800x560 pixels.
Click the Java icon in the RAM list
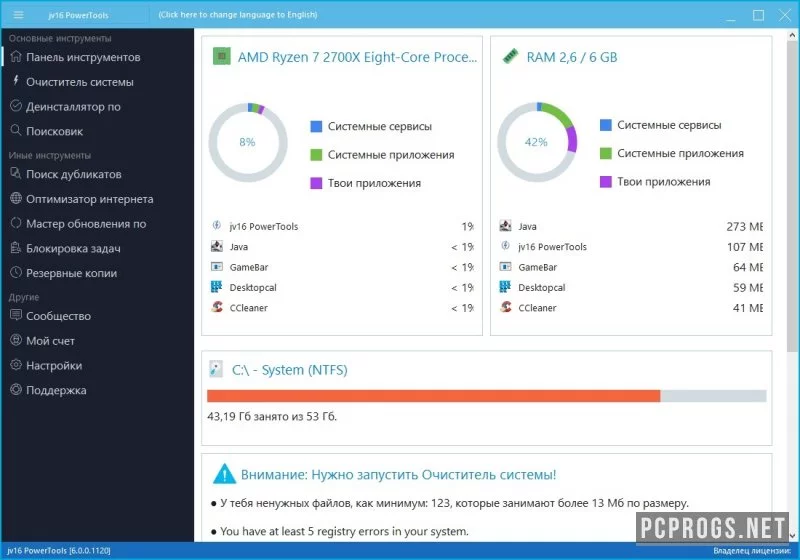pyautogui.click(x=506, y=225)
